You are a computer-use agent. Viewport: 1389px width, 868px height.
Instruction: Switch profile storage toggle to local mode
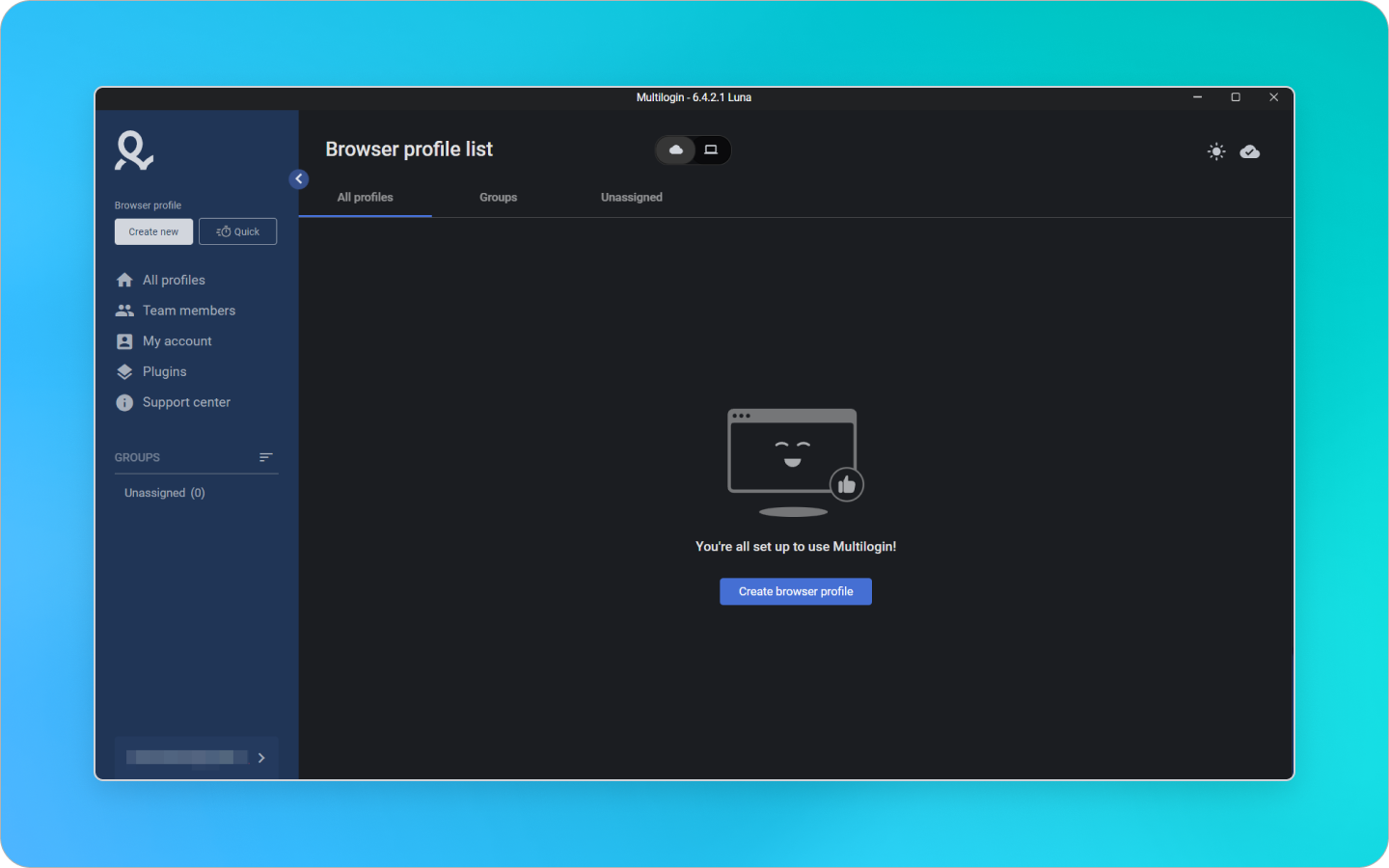[x=711, y=149]
